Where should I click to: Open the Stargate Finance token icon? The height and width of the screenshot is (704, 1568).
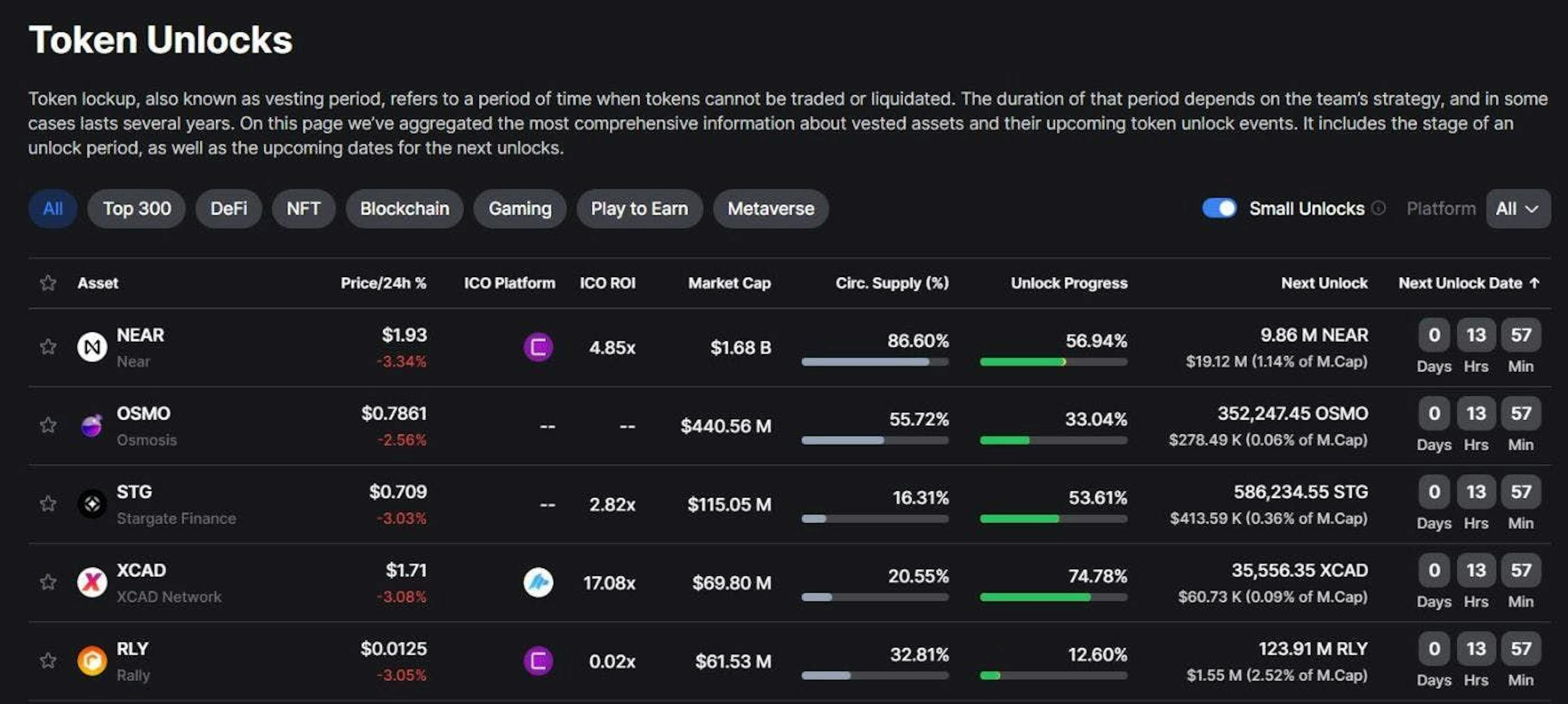point(93,504)
